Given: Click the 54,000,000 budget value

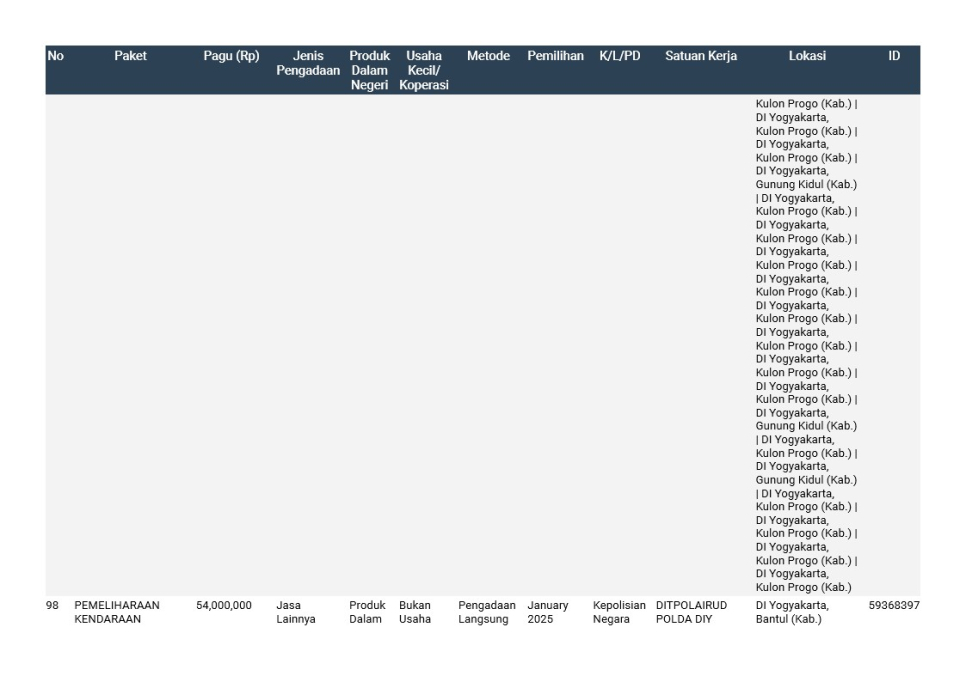Looking at the screenshot, I should (x=224, y=606).
